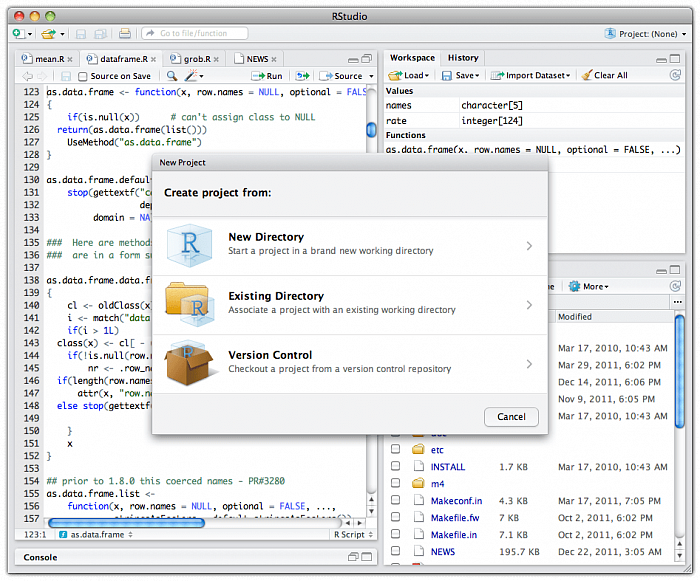Click the files pane vertical scrollbar thumb
The image size is (700, 581).
(x=679, y=372)
